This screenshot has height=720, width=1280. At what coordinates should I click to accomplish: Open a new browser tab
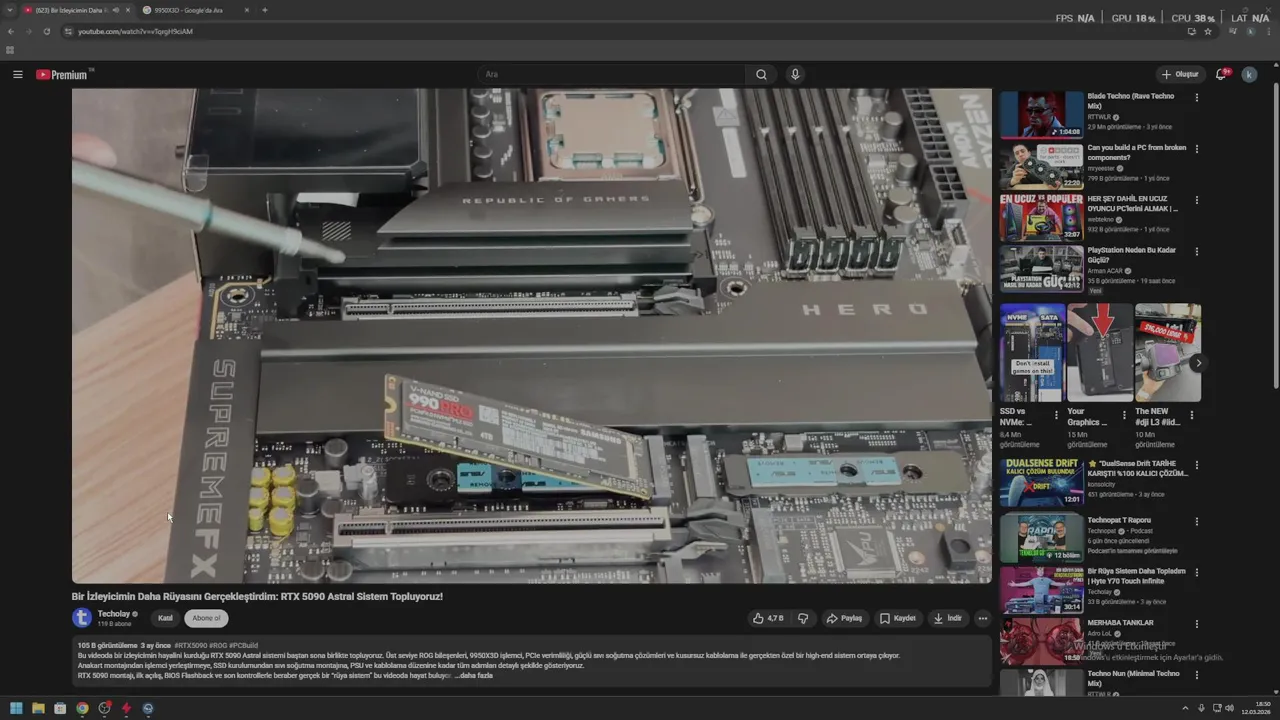tap(264, 10)
